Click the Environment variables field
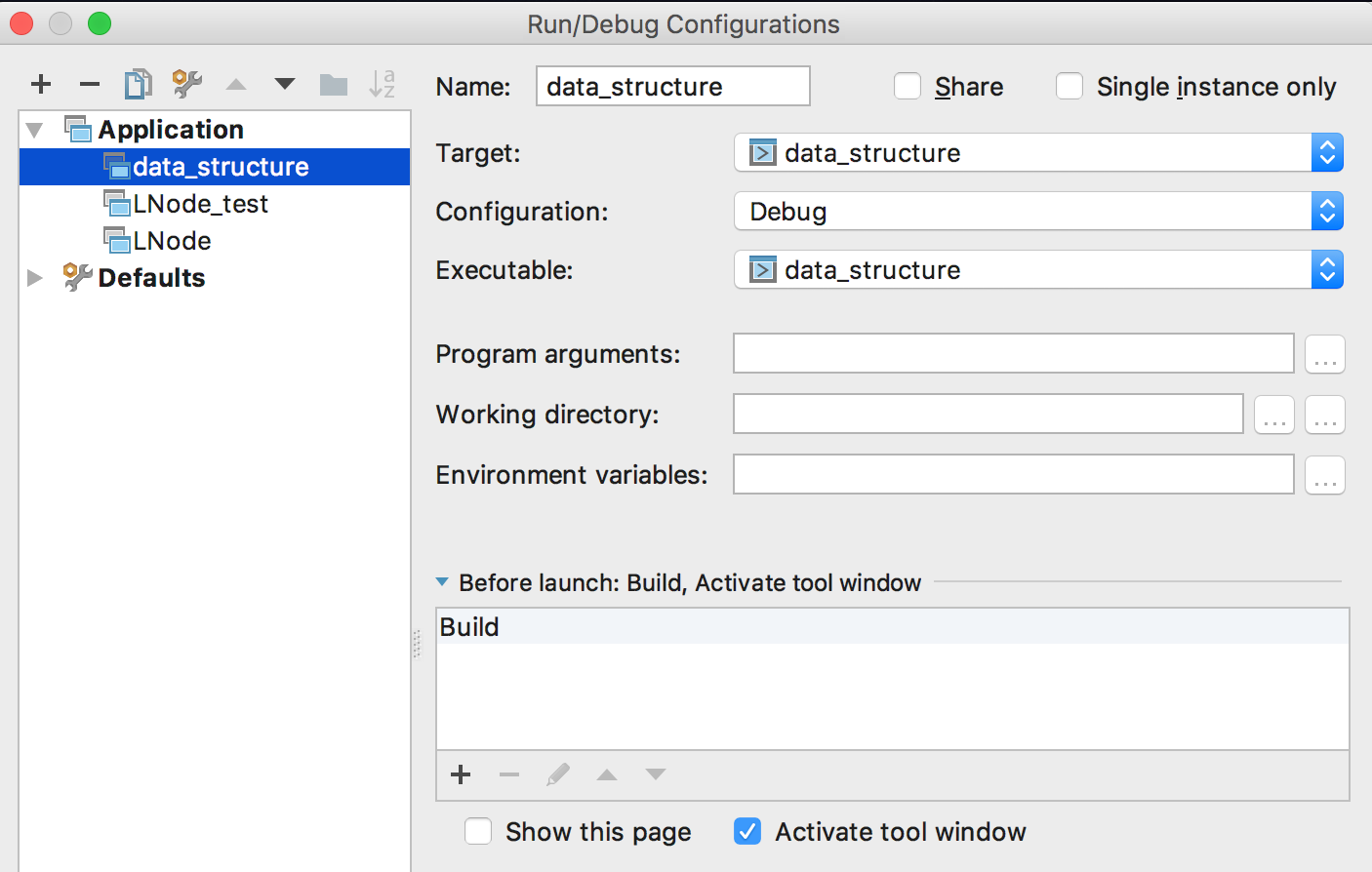 1014,474
